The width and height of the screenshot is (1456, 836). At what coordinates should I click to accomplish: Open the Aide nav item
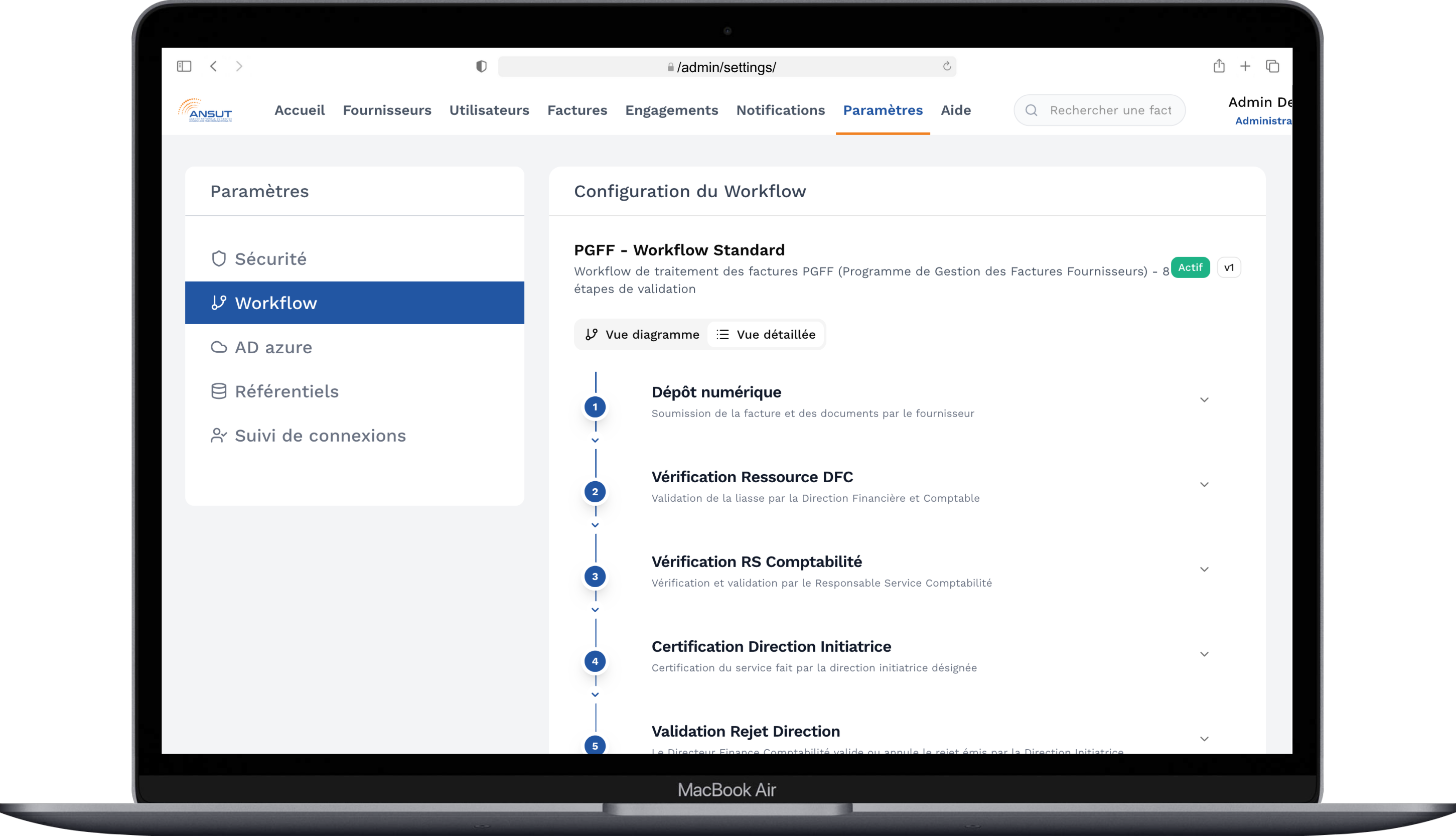[x=956, y=110]
